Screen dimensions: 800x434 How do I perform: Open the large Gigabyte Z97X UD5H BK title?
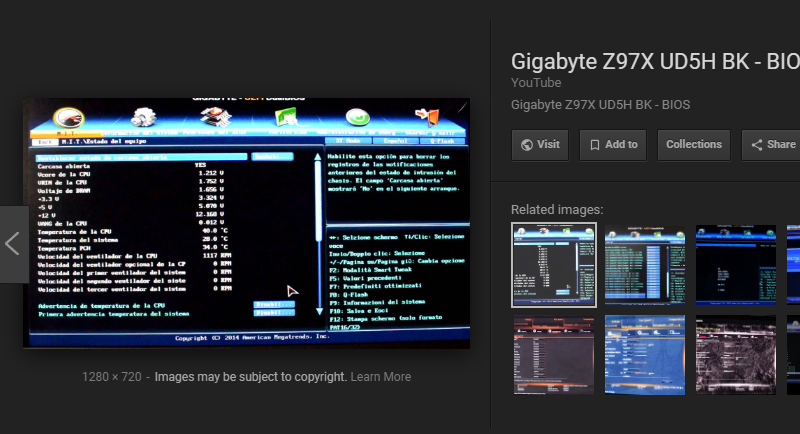[x=655, y=61]
